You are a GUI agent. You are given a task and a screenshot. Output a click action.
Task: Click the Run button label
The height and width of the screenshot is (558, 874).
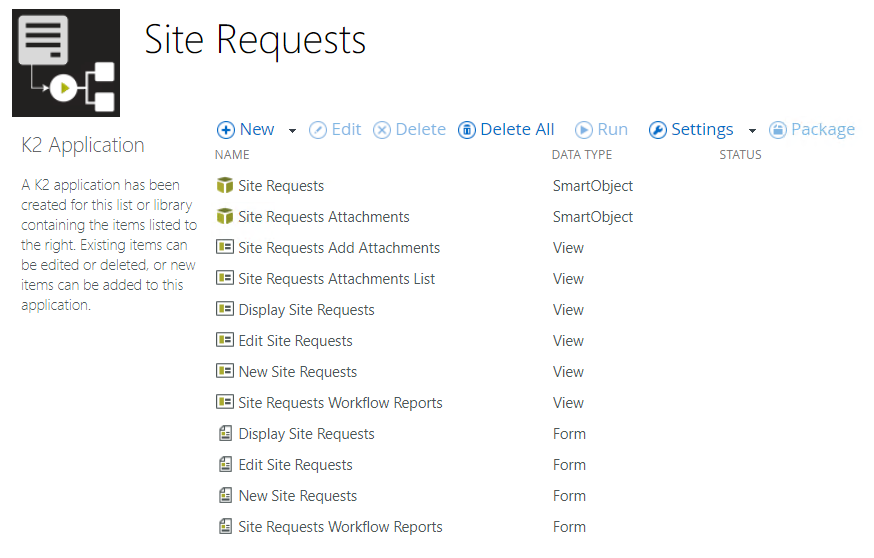[x=613, y=129]
